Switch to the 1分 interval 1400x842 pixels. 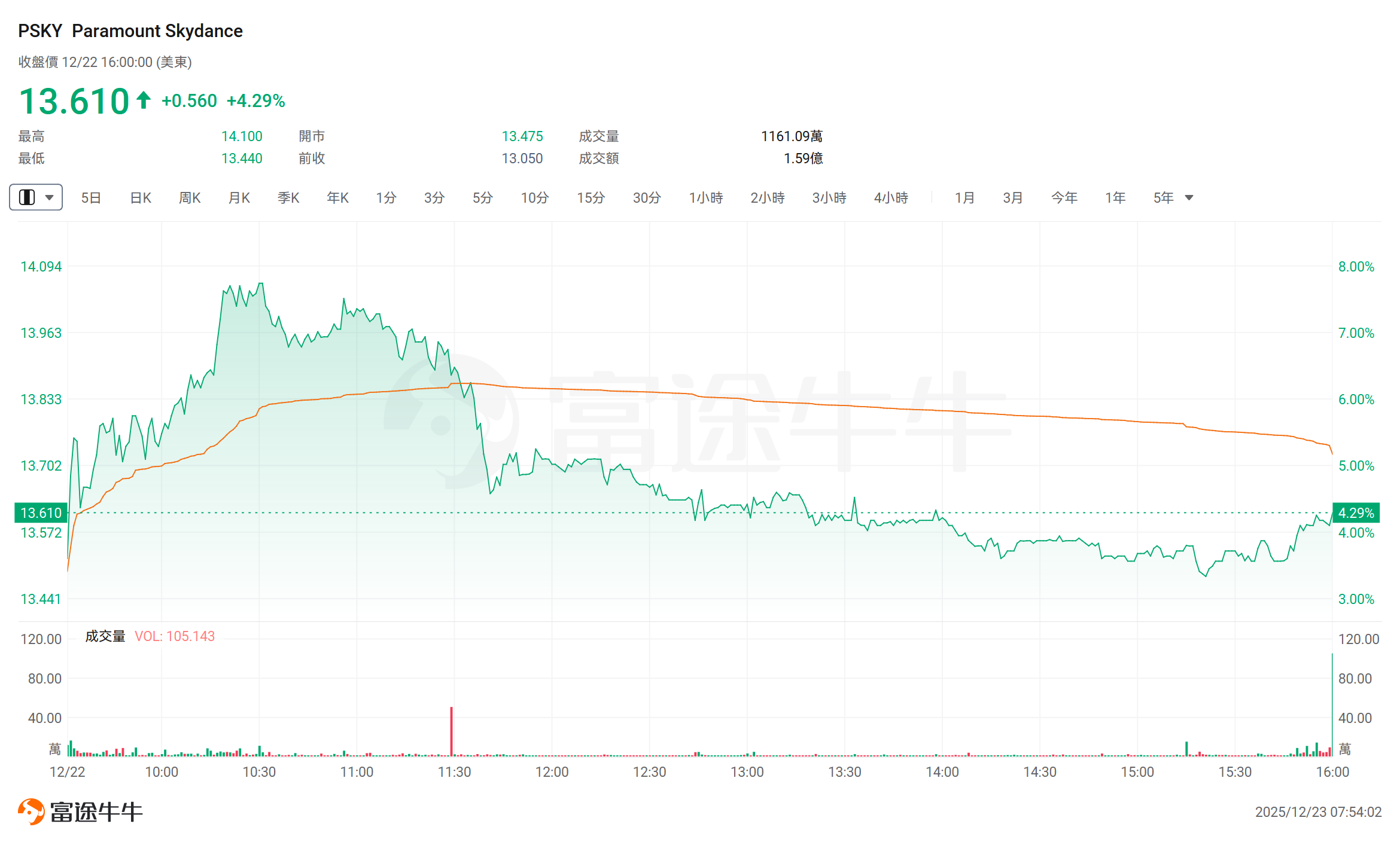coord(386,198)
